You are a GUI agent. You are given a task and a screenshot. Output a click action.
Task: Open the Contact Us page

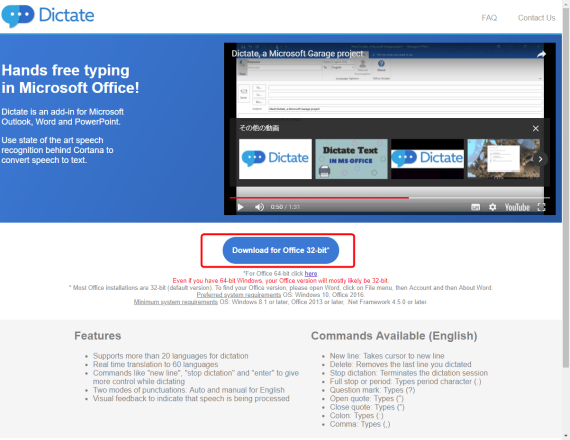click(x=536, y=18)
